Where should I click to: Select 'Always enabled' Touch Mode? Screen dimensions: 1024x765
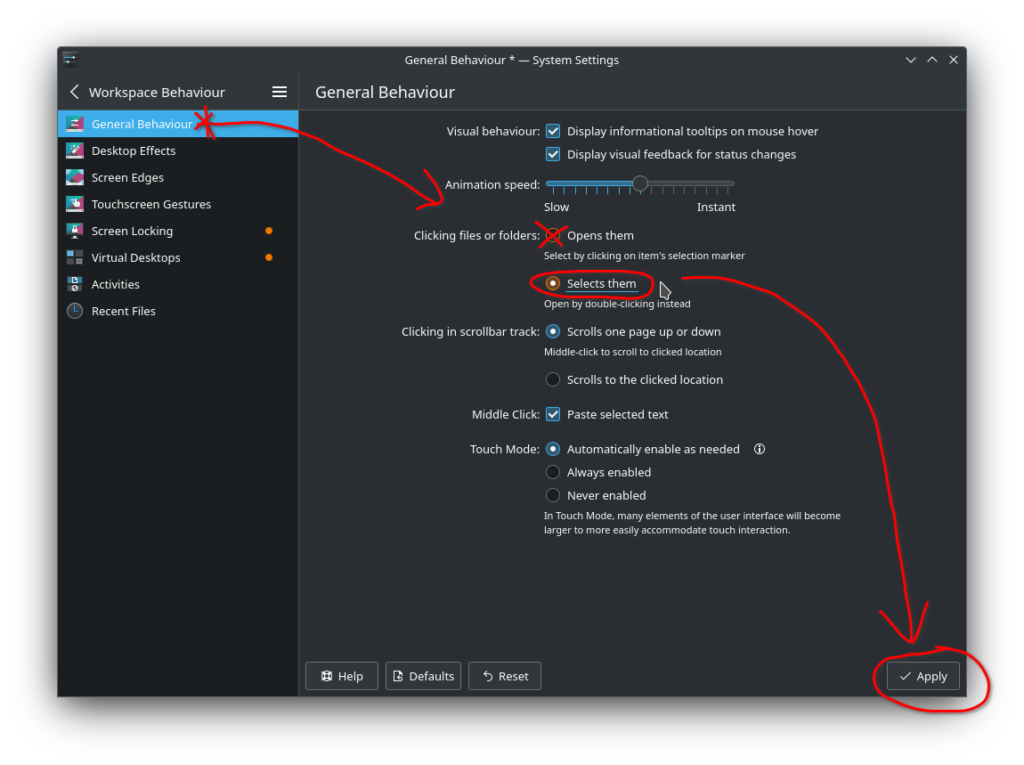(553, 472)
